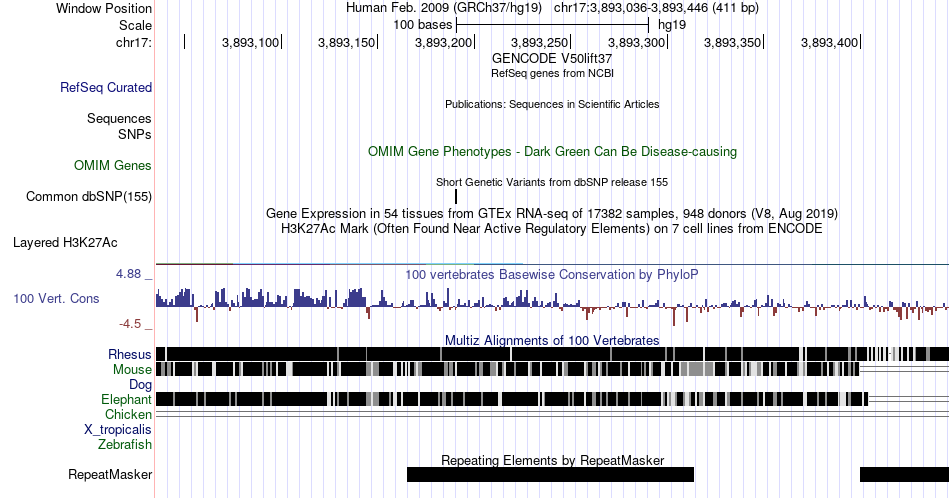The height and width of the screenshot is (498, 950).
Task: Click 100 vertebrates Basewise Conservation by PhyloP title
Action: click(x=552, y=274)
